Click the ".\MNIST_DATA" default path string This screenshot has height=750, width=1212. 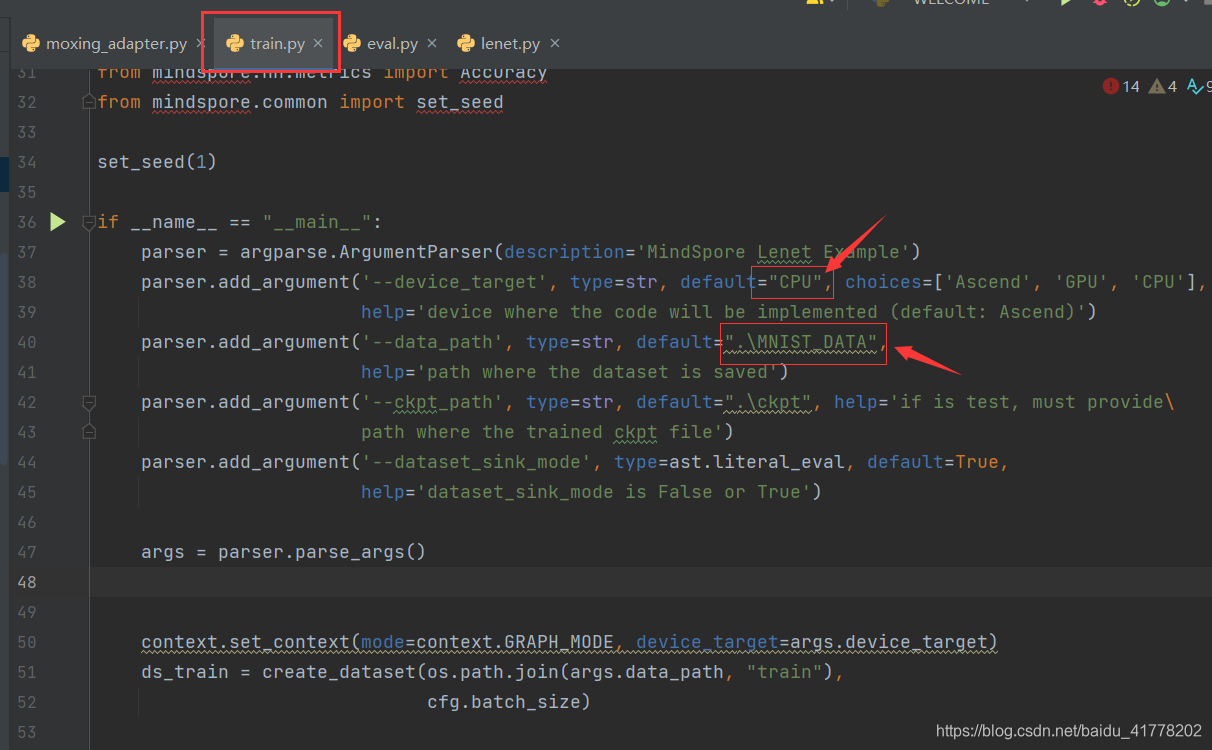coord(802,341)
